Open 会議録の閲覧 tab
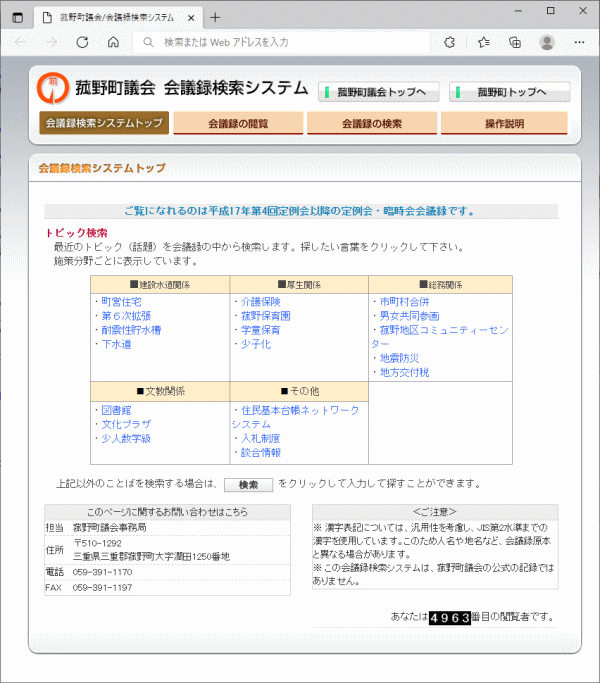600x683 pixels. 238,123
